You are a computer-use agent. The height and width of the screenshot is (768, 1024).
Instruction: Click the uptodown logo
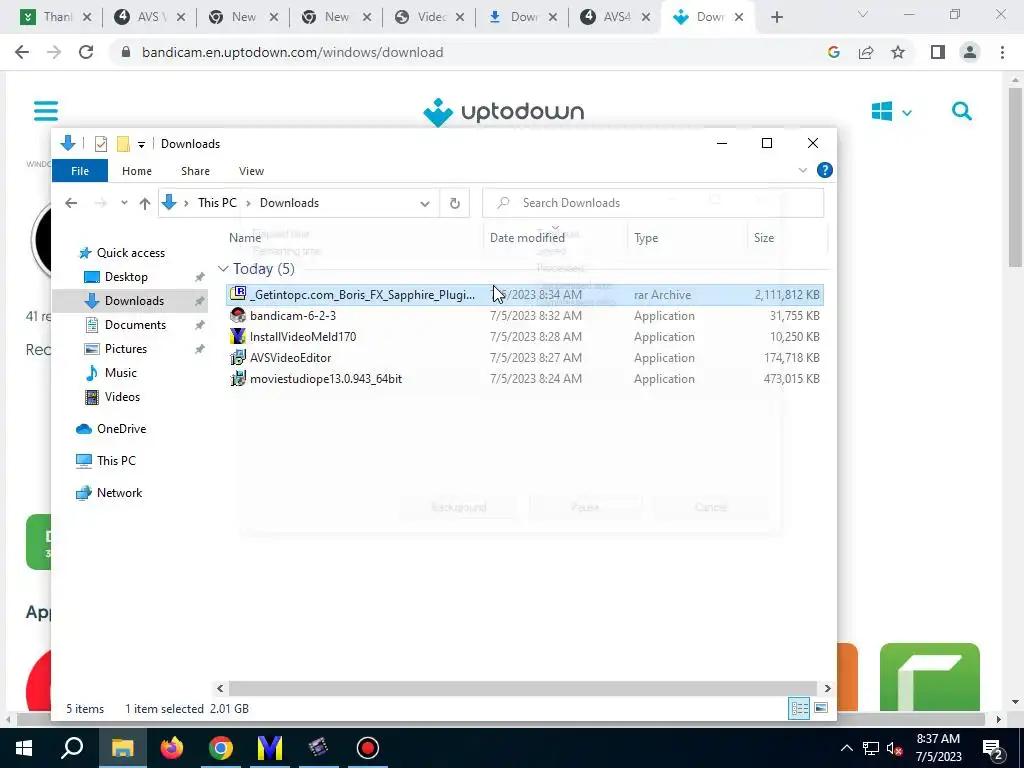coord(504,112)
